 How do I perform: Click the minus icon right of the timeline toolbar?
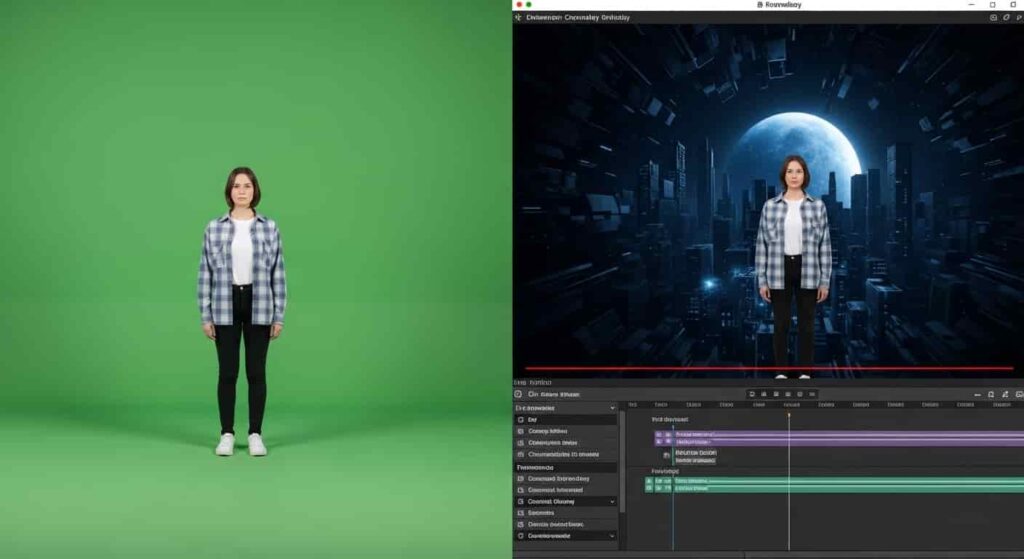pos(977,394)
